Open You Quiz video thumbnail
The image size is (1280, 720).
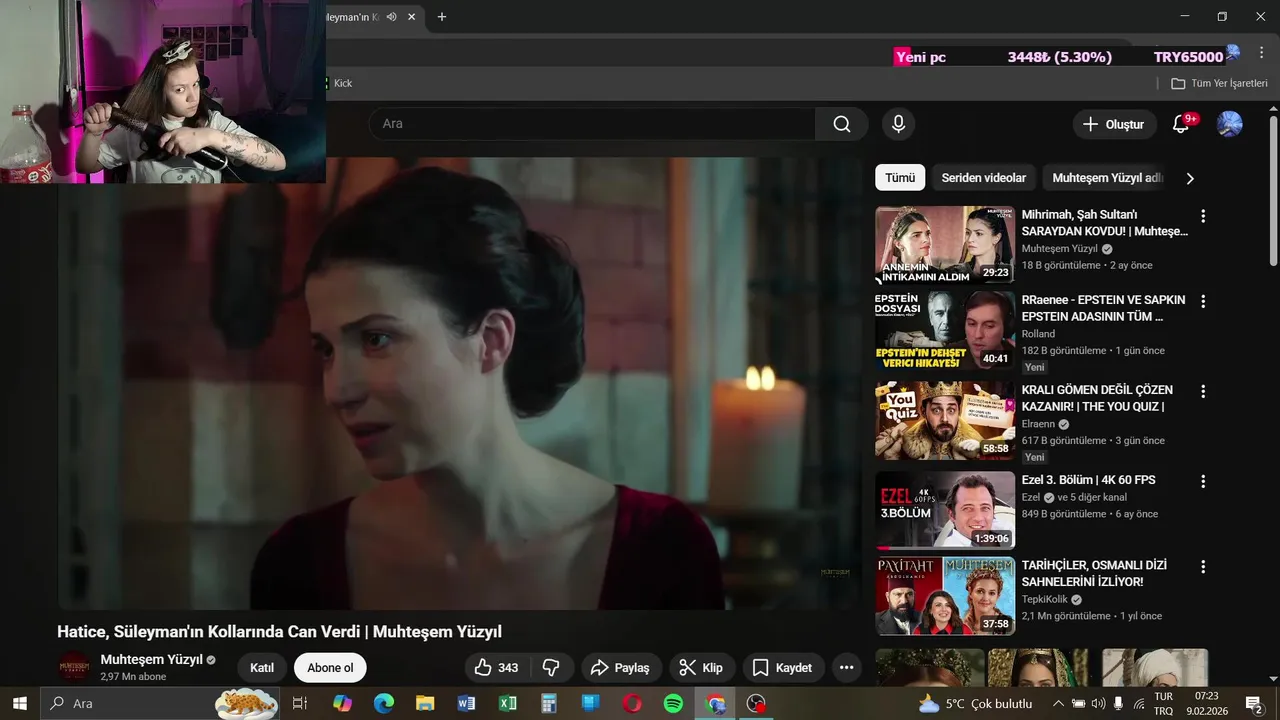(x=945, y=421)
